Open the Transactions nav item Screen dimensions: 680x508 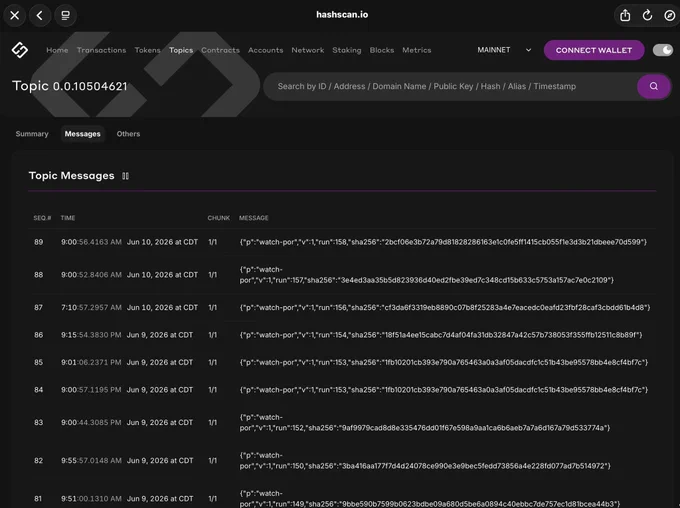click(101, 50)
